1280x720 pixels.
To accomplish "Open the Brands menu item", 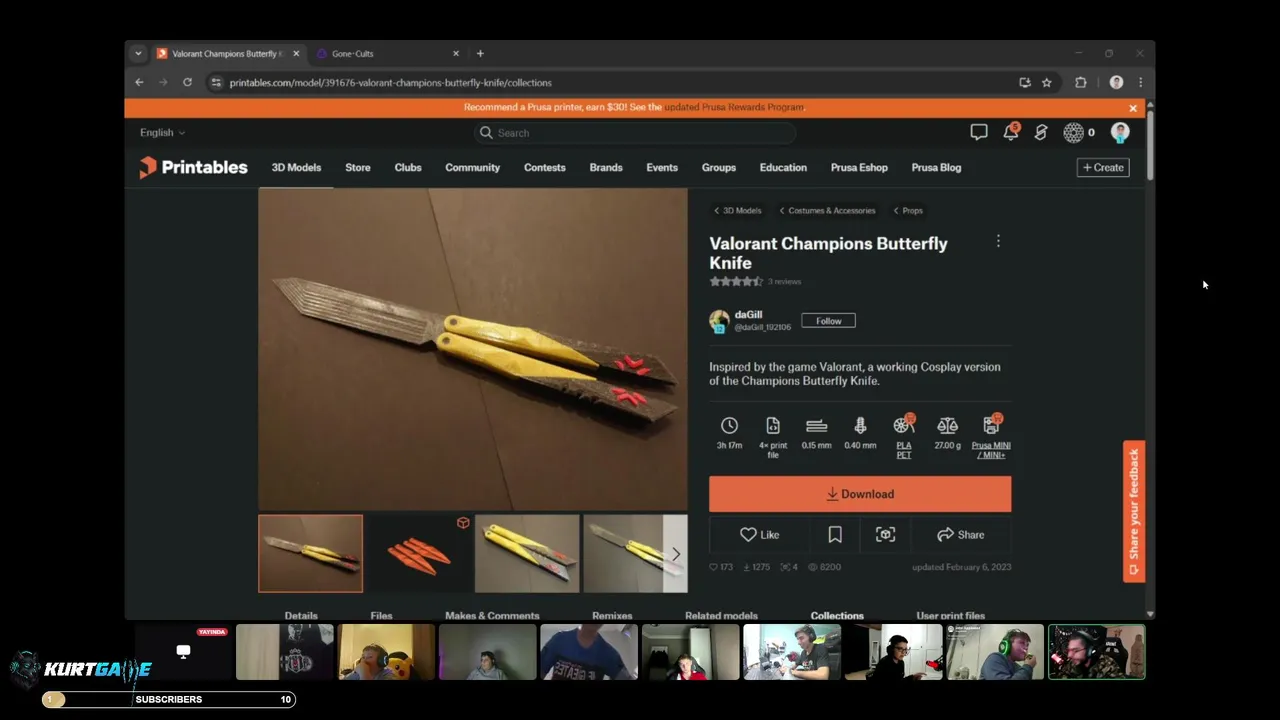I will pos(606,168).
